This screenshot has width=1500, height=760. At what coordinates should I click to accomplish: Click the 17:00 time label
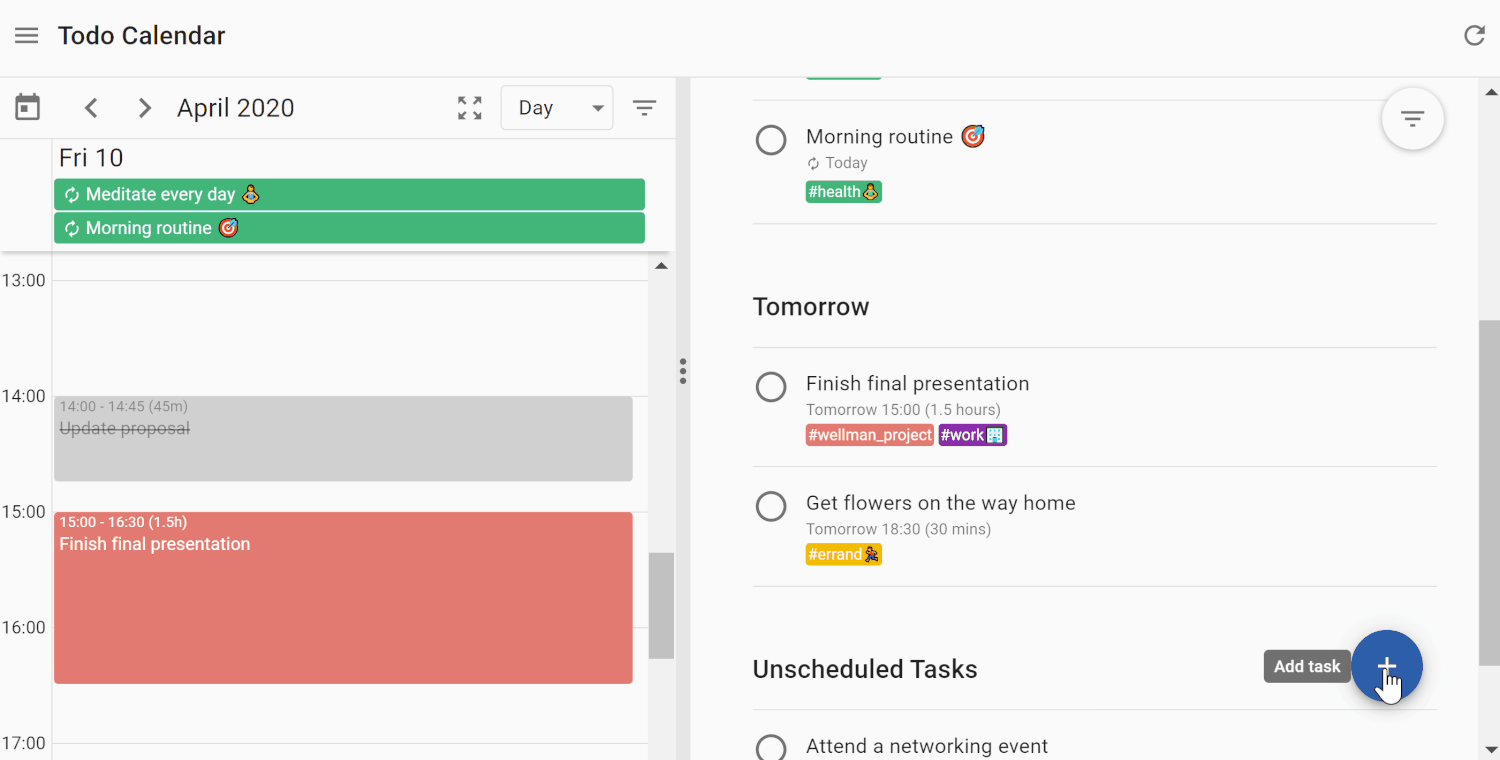click(23, 744)
